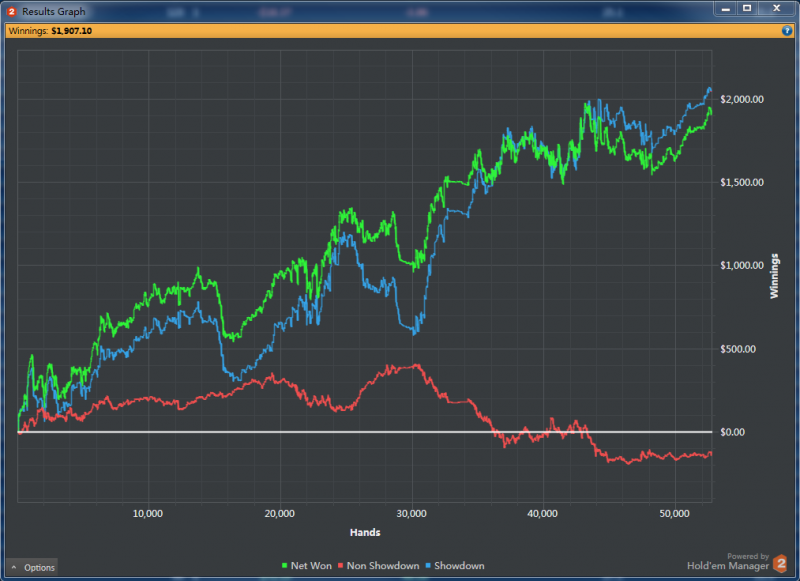Viewport: 800px width, 581px height.
Task: Click the green Net Won color square
Action: (284, 566)
